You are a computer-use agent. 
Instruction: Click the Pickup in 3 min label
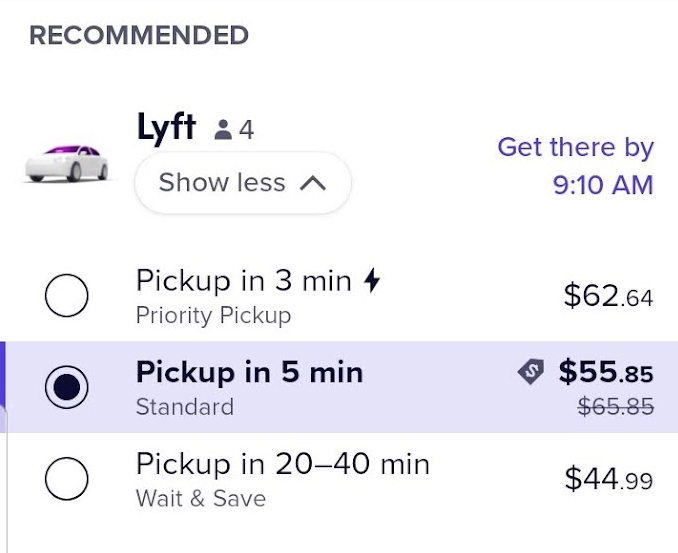coord(243,281)
